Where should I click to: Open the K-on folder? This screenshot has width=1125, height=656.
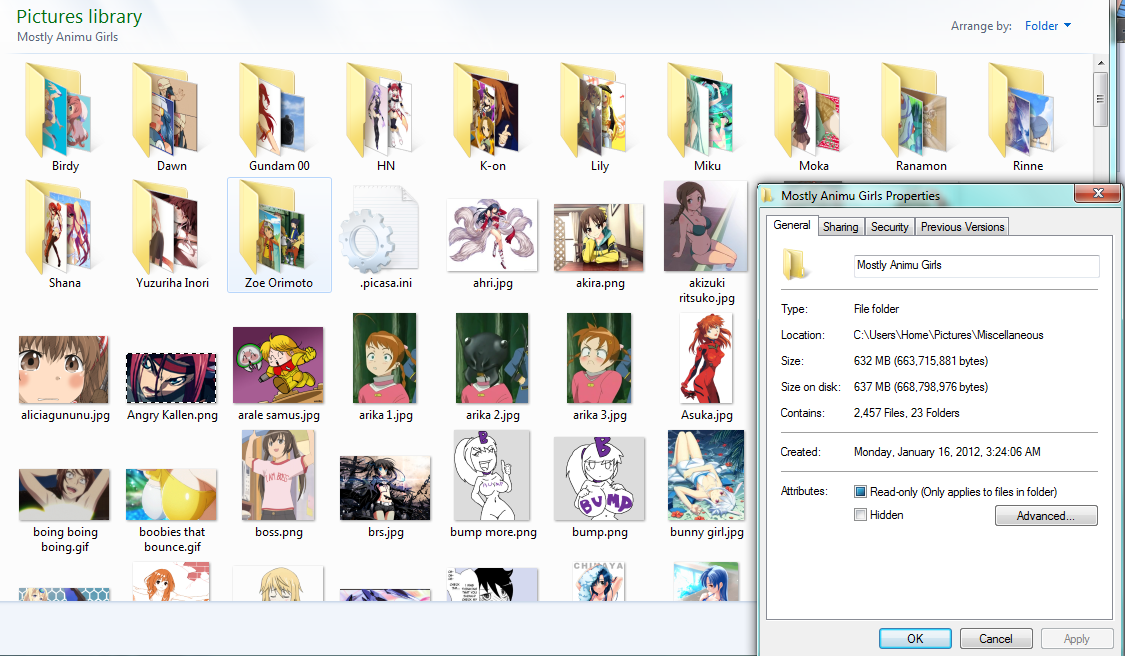point(486,110)
